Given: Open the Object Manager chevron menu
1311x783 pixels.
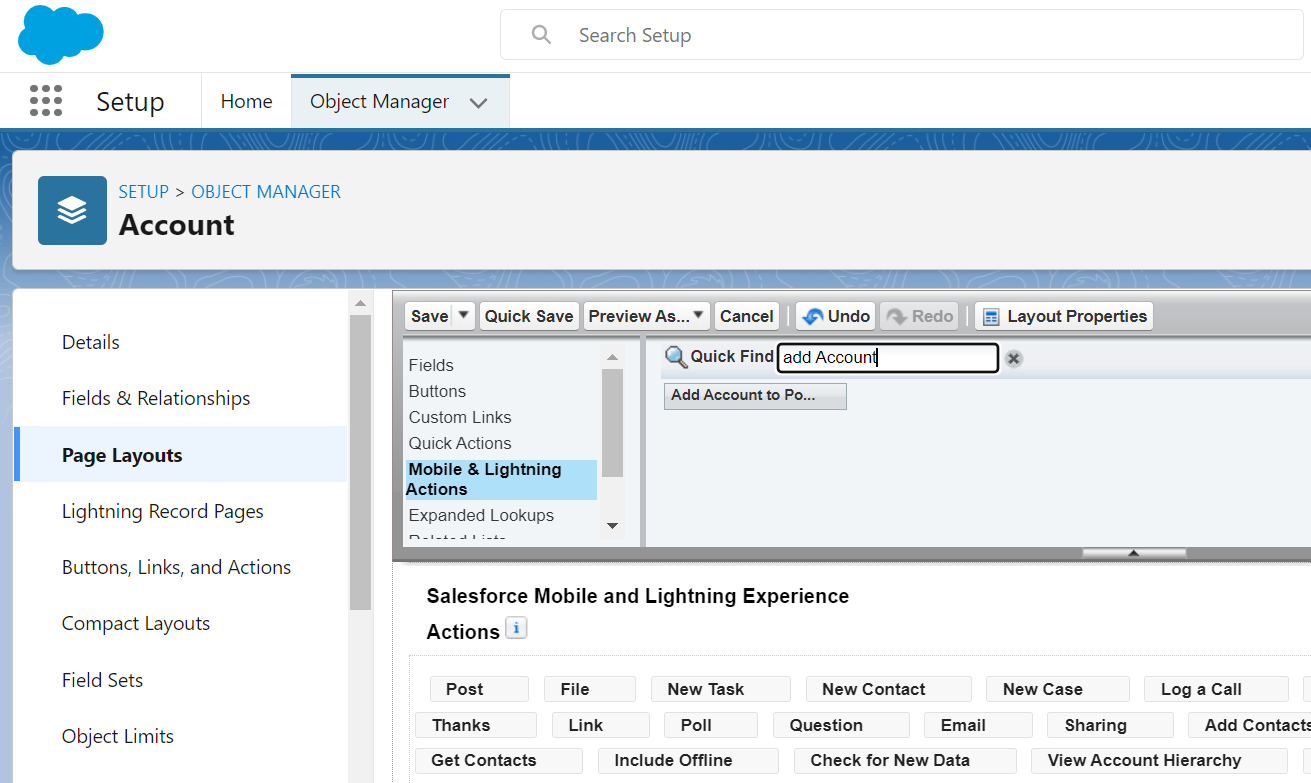Looking at the screenshot, I should [x=479, y=101].
